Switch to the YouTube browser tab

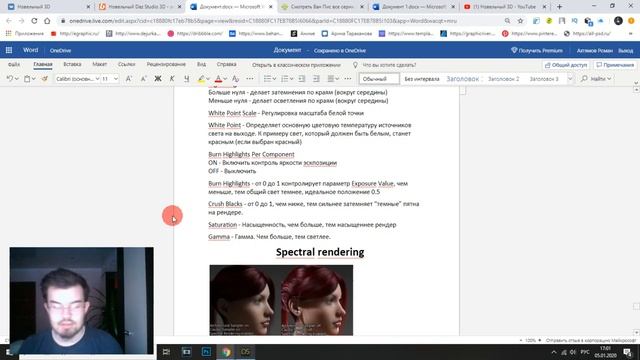click(x=506, y=7)
